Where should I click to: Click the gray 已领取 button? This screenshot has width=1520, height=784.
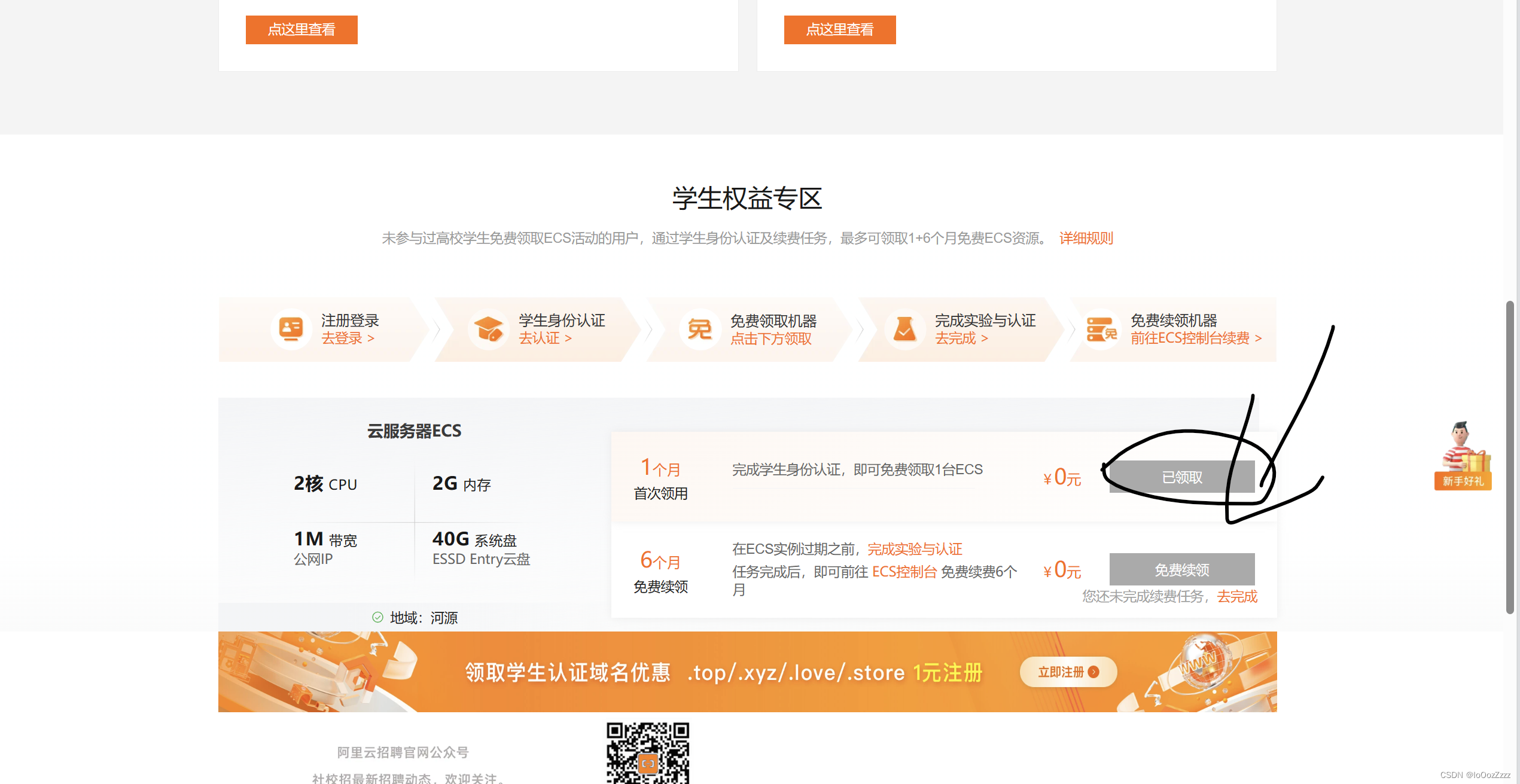coord(1181,477)
